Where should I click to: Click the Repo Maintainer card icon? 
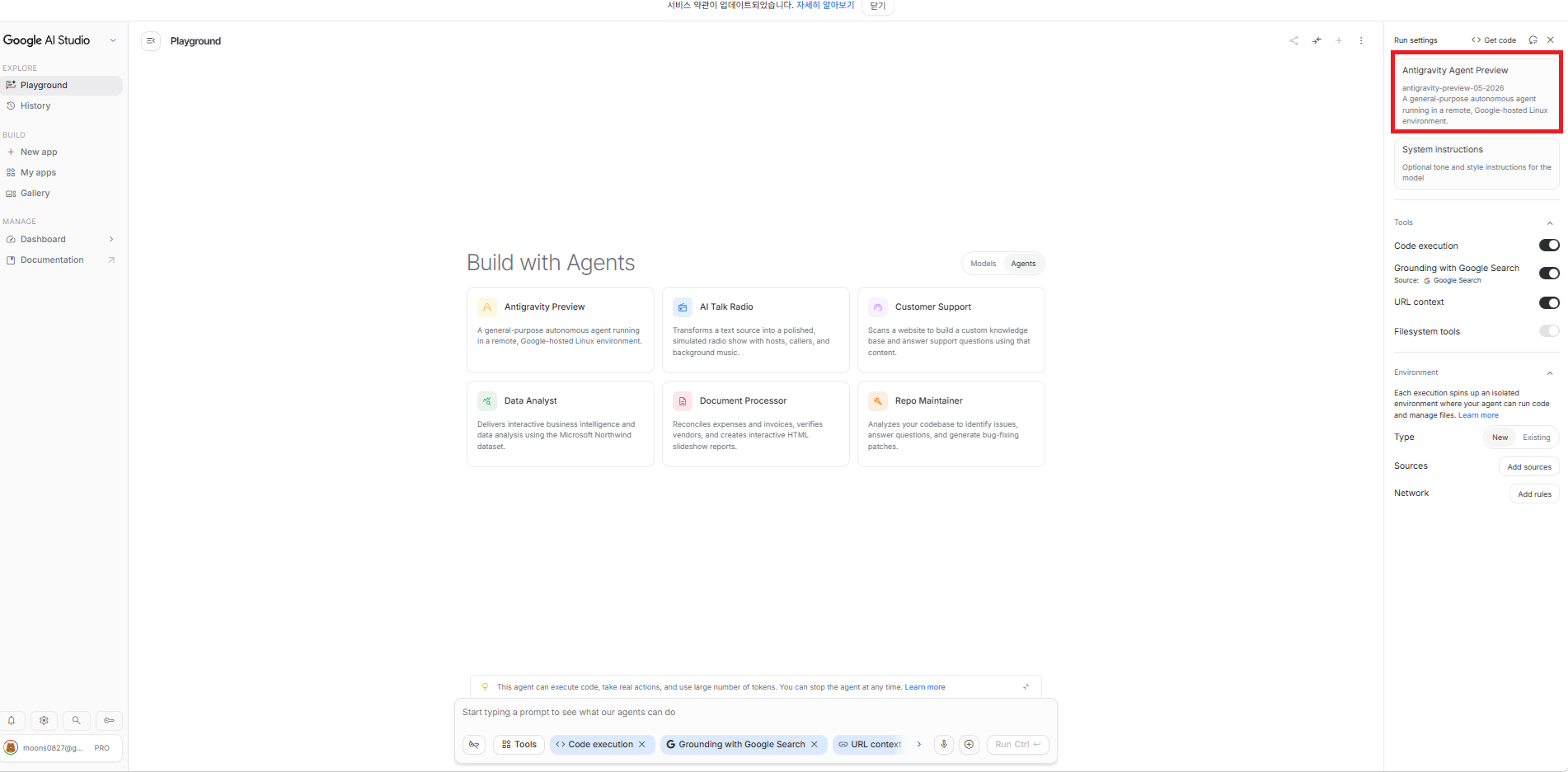[878, 401]
